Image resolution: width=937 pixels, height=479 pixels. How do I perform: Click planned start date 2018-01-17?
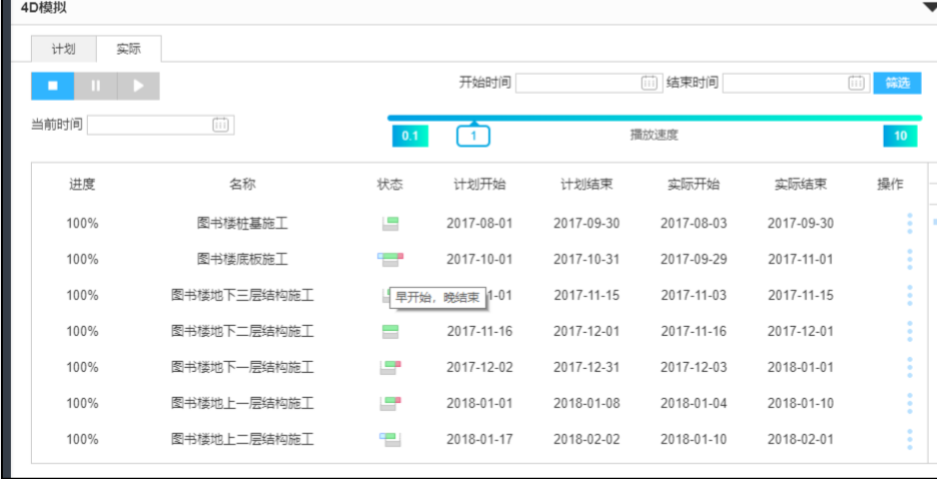[x=479, y=439]
